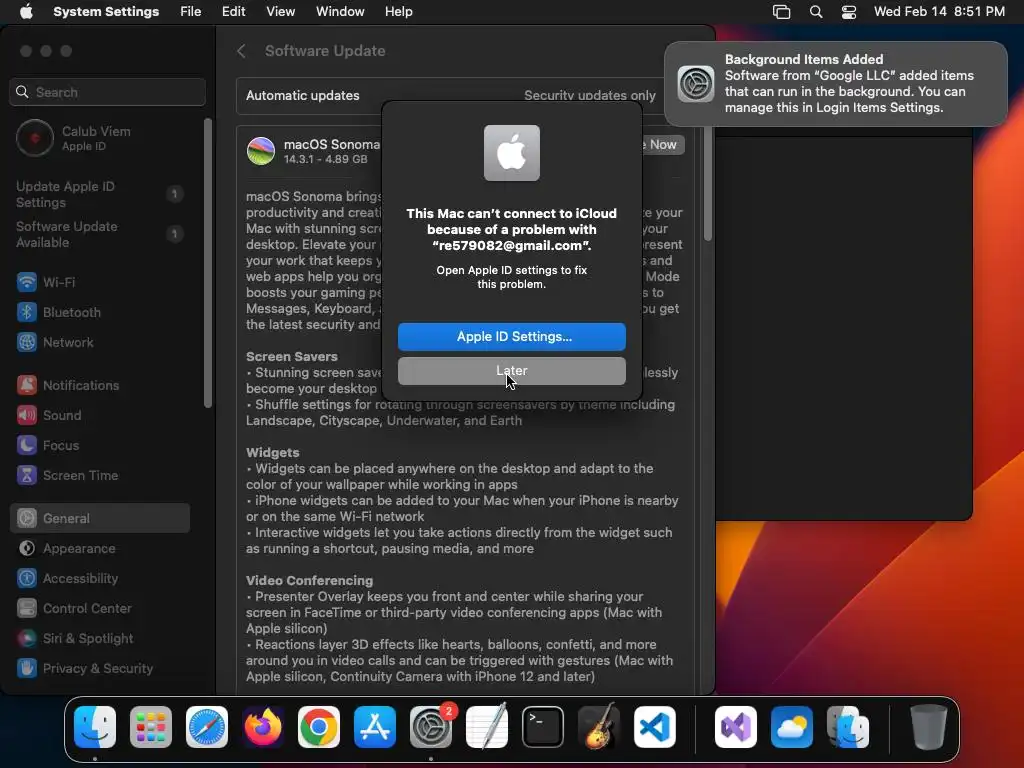1024x768 pixels.
Task: Open the System Settings app menu
Action: [x=106, y=12]
